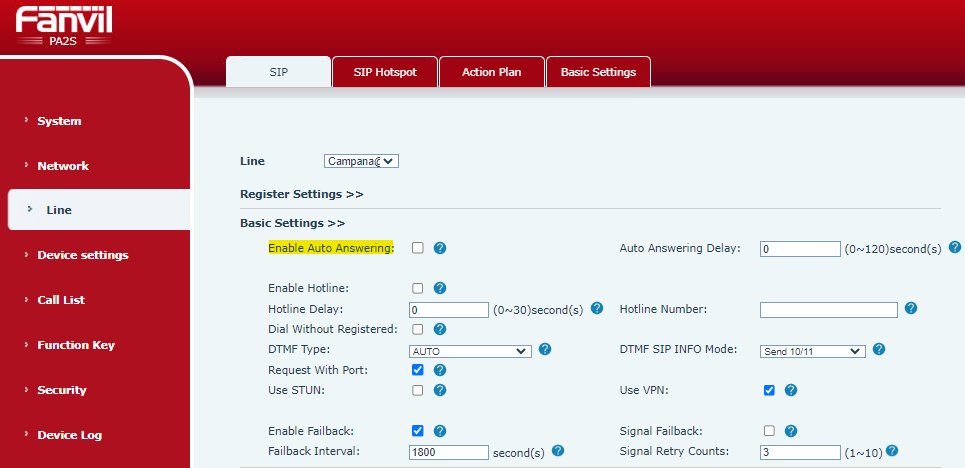Open Security in the sidebar
The image size is (965, 468).
(x=62, y=390)
